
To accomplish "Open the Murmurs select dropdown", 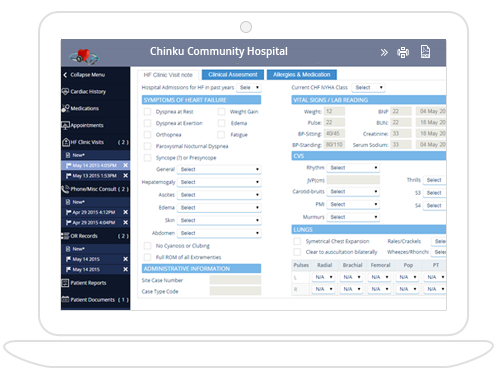I will tap(353, 217).
